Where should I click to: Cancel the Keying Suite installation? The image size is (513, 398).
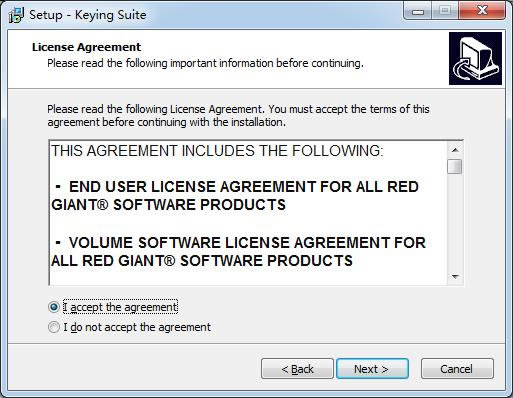(x=457, y=369)
